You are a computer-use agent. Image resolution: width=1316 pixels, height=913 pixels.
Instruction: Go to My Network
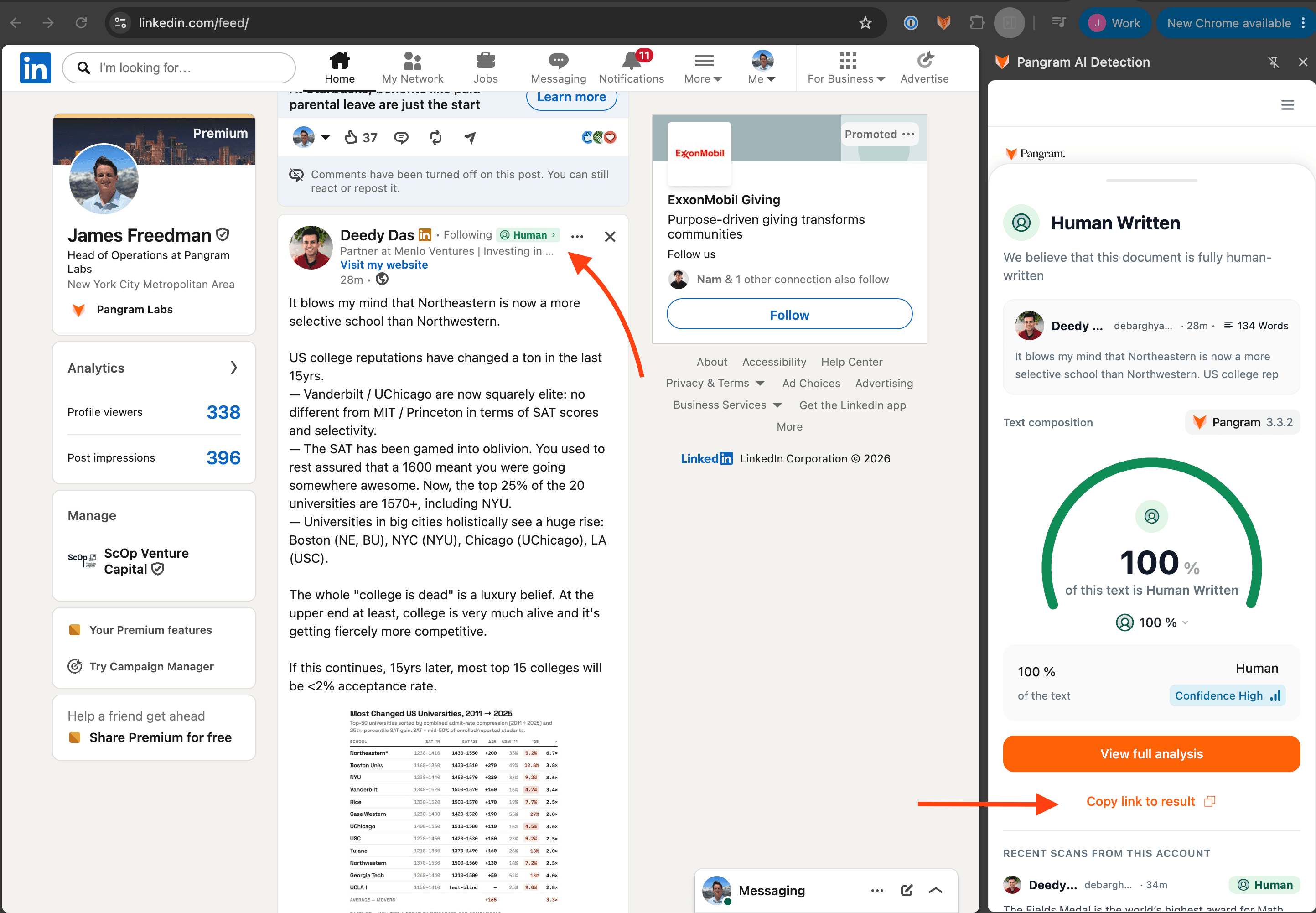coord(412,67)
